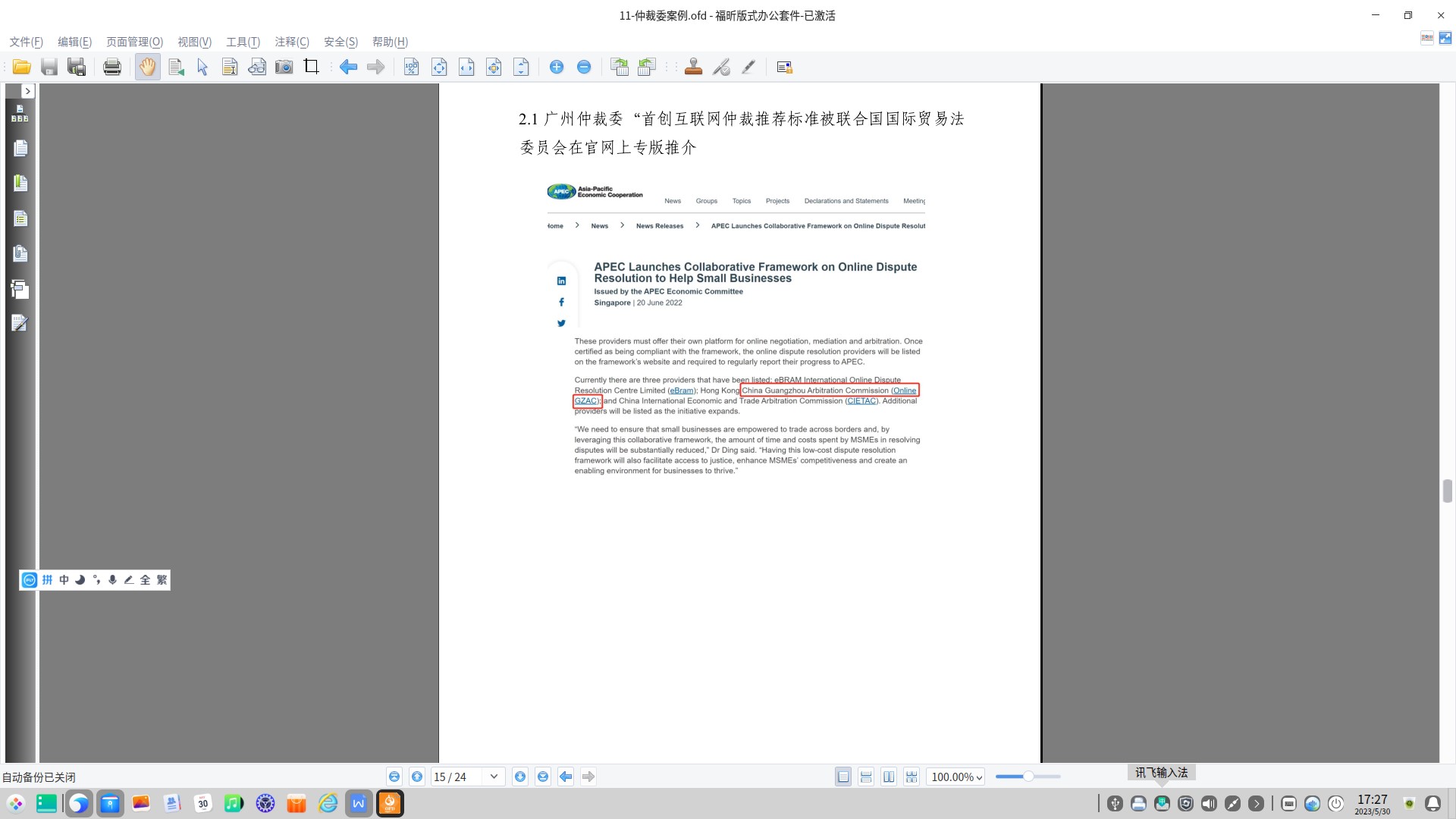
Task: Open Find with the binoculars icon
Action: (x=257, y=67)
